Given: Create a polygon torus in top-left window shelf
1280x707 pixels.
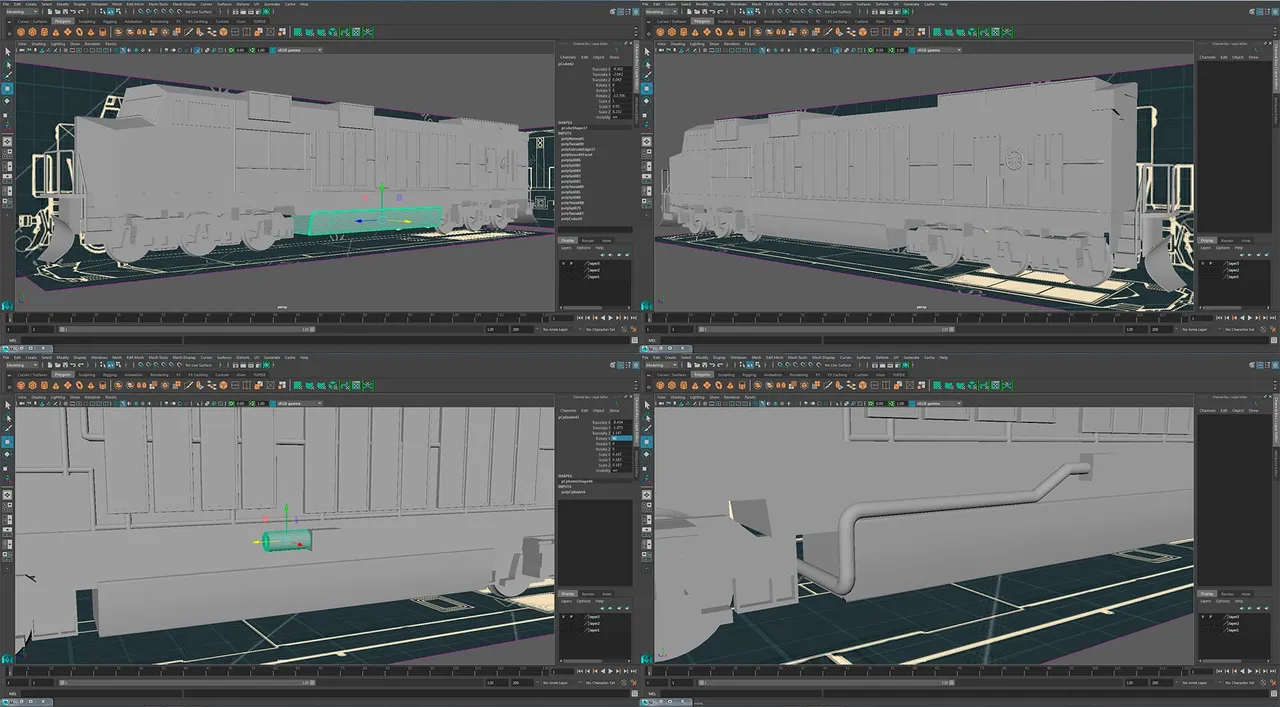Looking at the screenshot, I should 79,32.
